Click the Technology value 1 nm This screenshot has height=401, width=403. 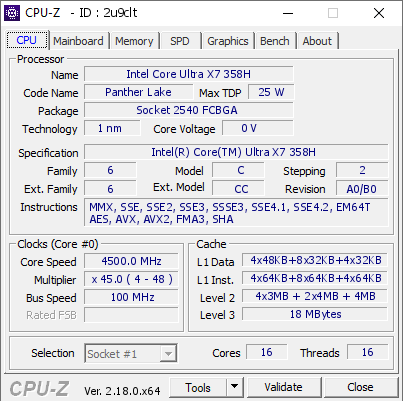112,128
